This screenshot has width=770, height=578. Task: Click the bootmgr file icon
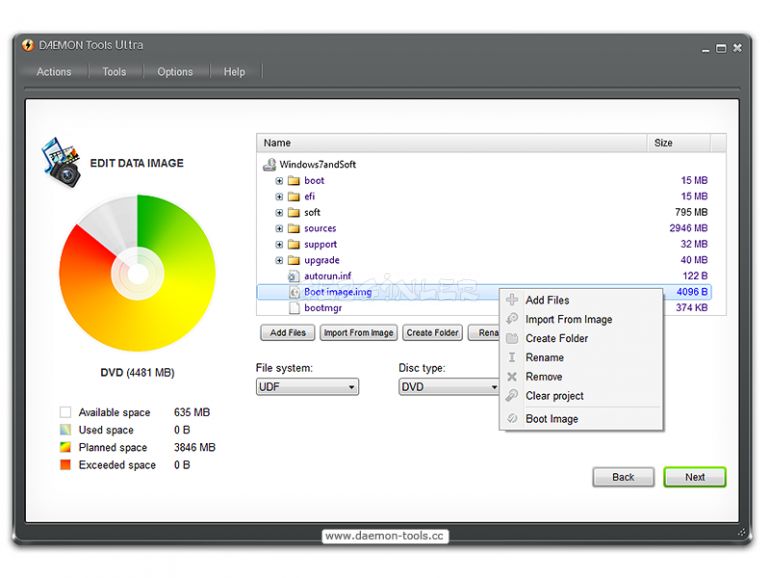(x=294, y=308)
